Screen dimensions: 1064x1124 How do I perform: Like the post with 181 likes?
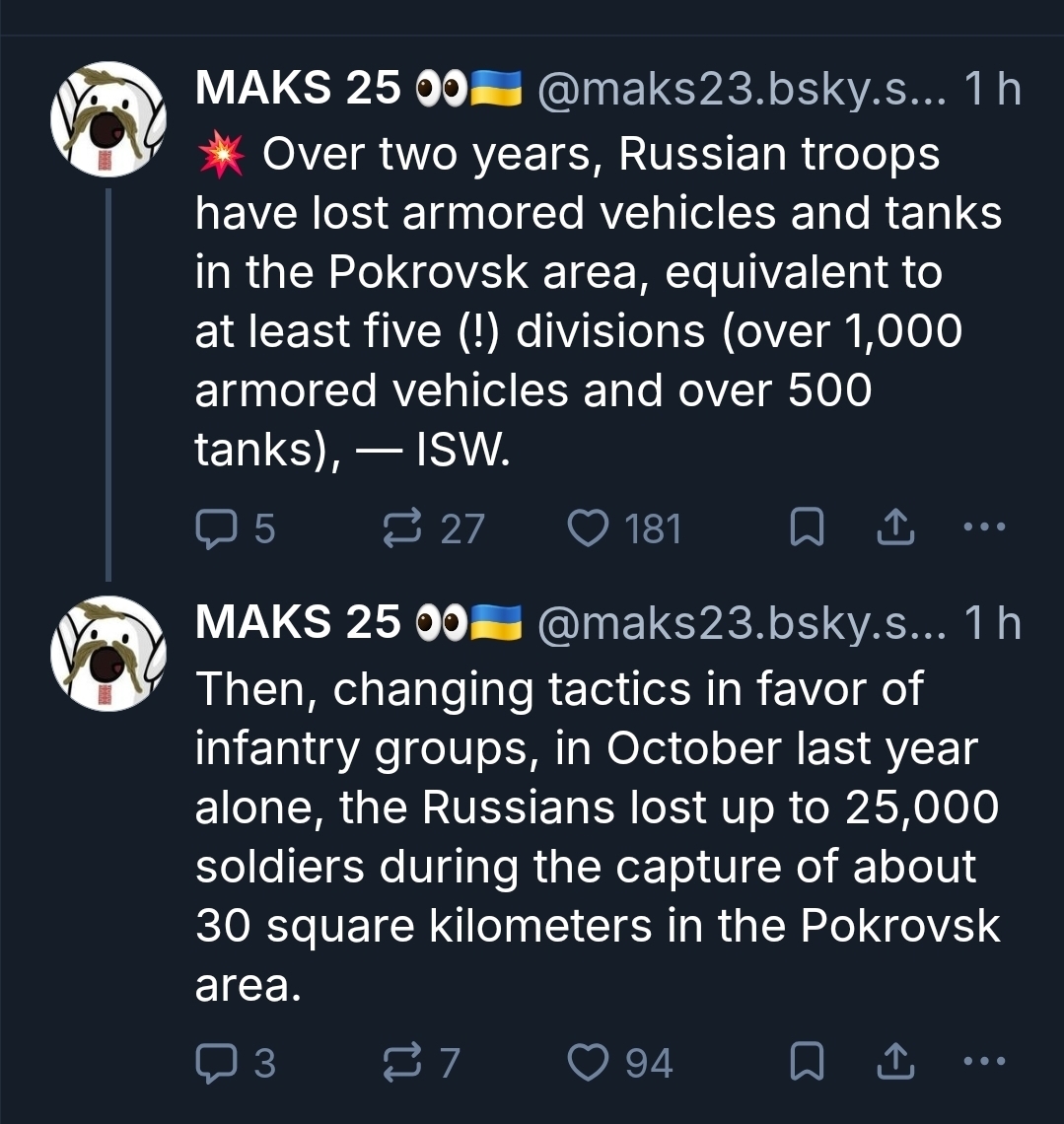click(589, 529)
